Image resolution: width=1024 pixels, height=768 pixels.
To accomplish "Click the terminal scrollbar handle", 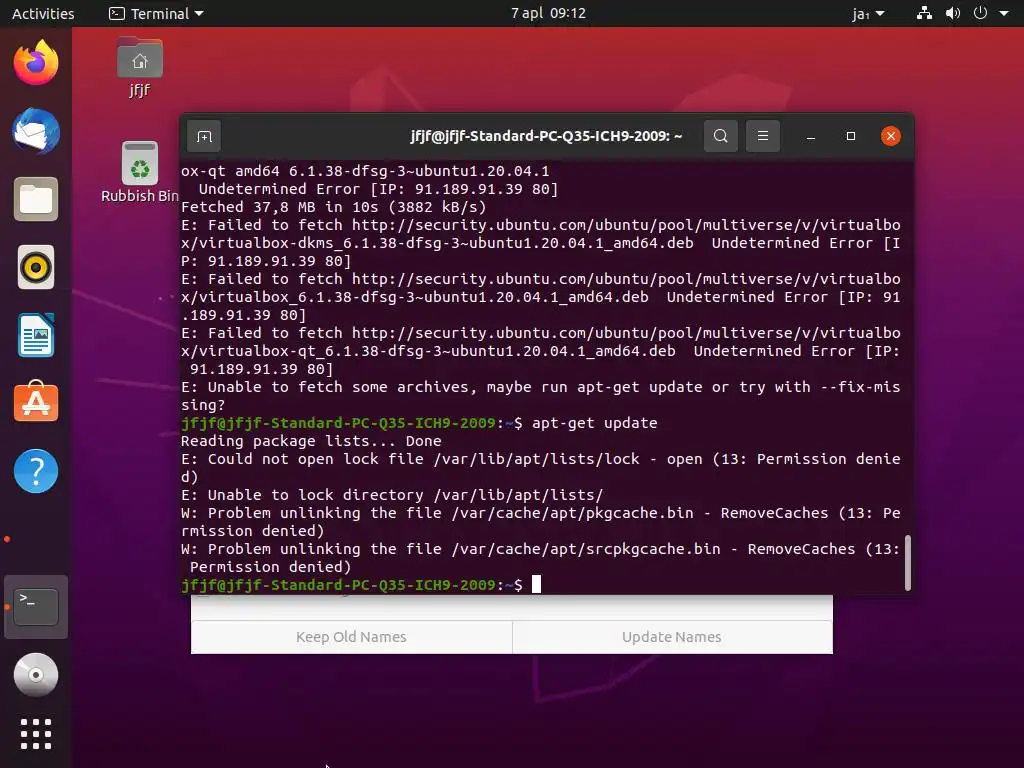I will pyautogui.click(x=907, y=562).
